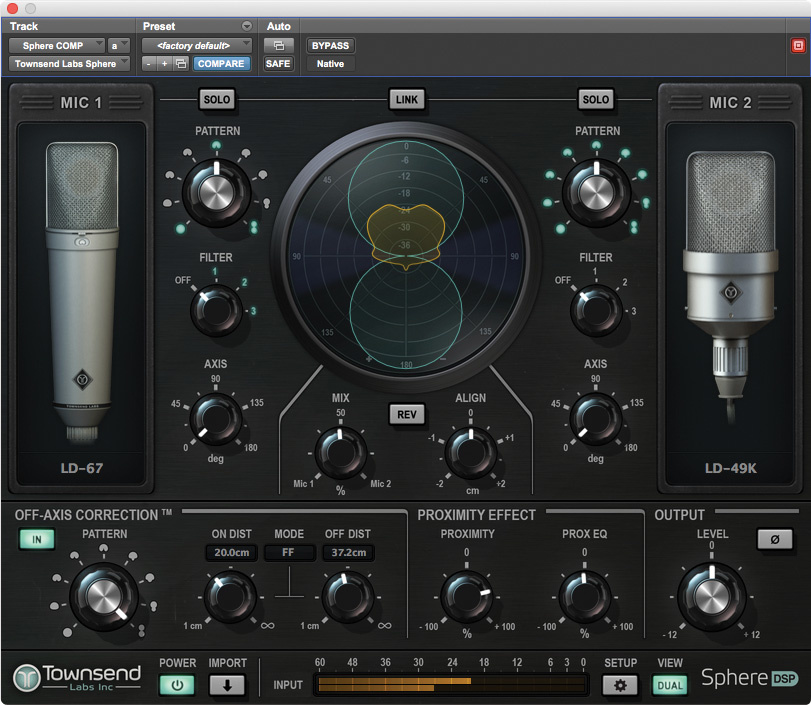Click the REV button
This screenshot has height=705, width=811.
406,415
